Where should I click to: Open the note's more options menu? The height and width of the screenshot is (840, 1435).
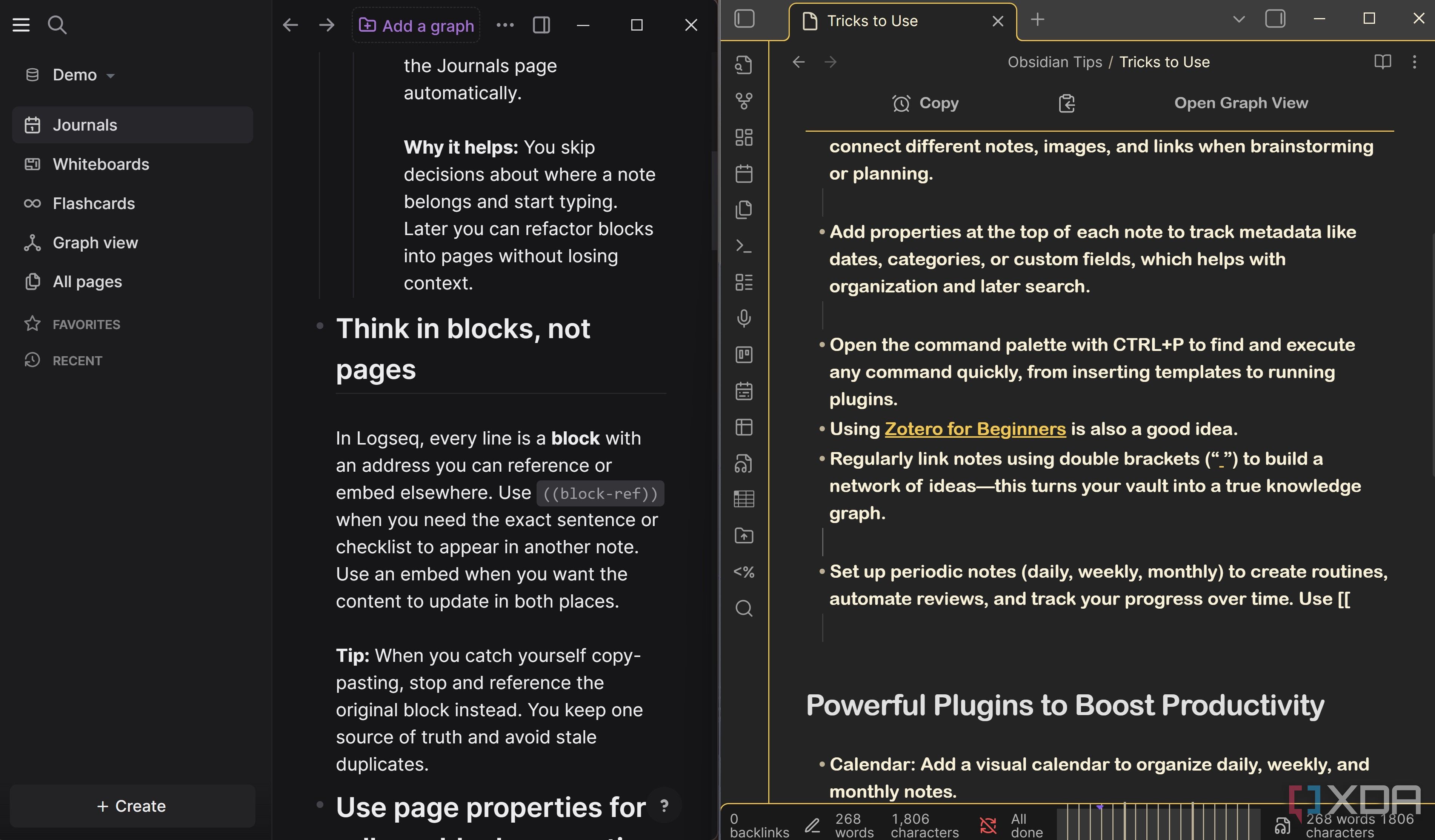click(x=1415, y=62)
